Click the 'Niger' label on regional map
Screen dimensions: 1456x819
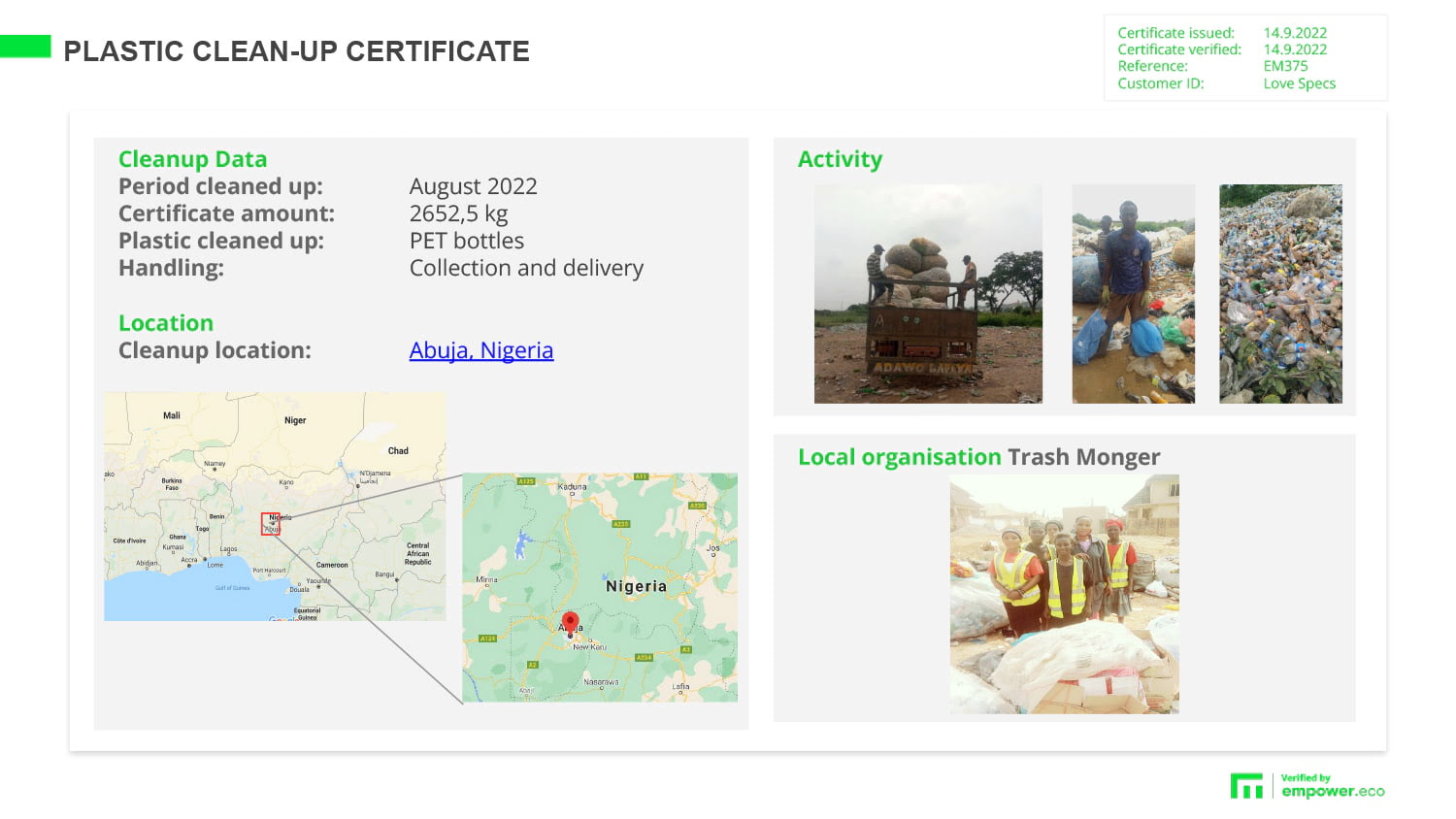tap(295, 420)
